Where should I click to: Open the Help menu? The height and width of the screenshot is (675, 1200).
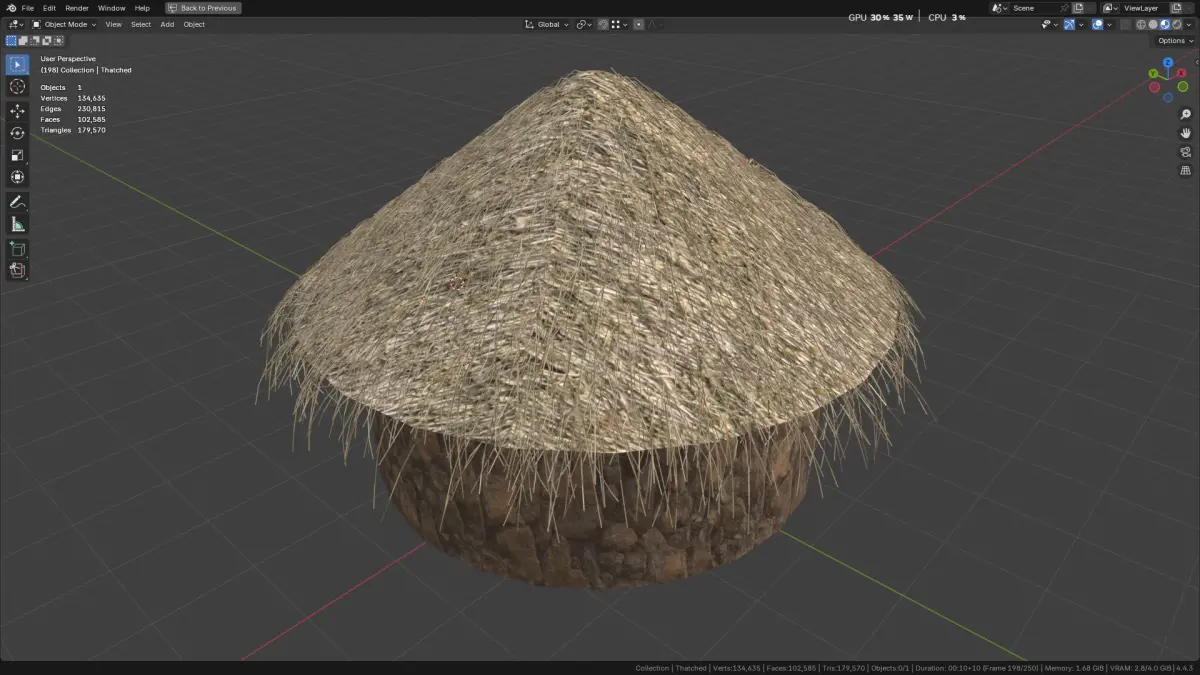click(x=142, y=8)
